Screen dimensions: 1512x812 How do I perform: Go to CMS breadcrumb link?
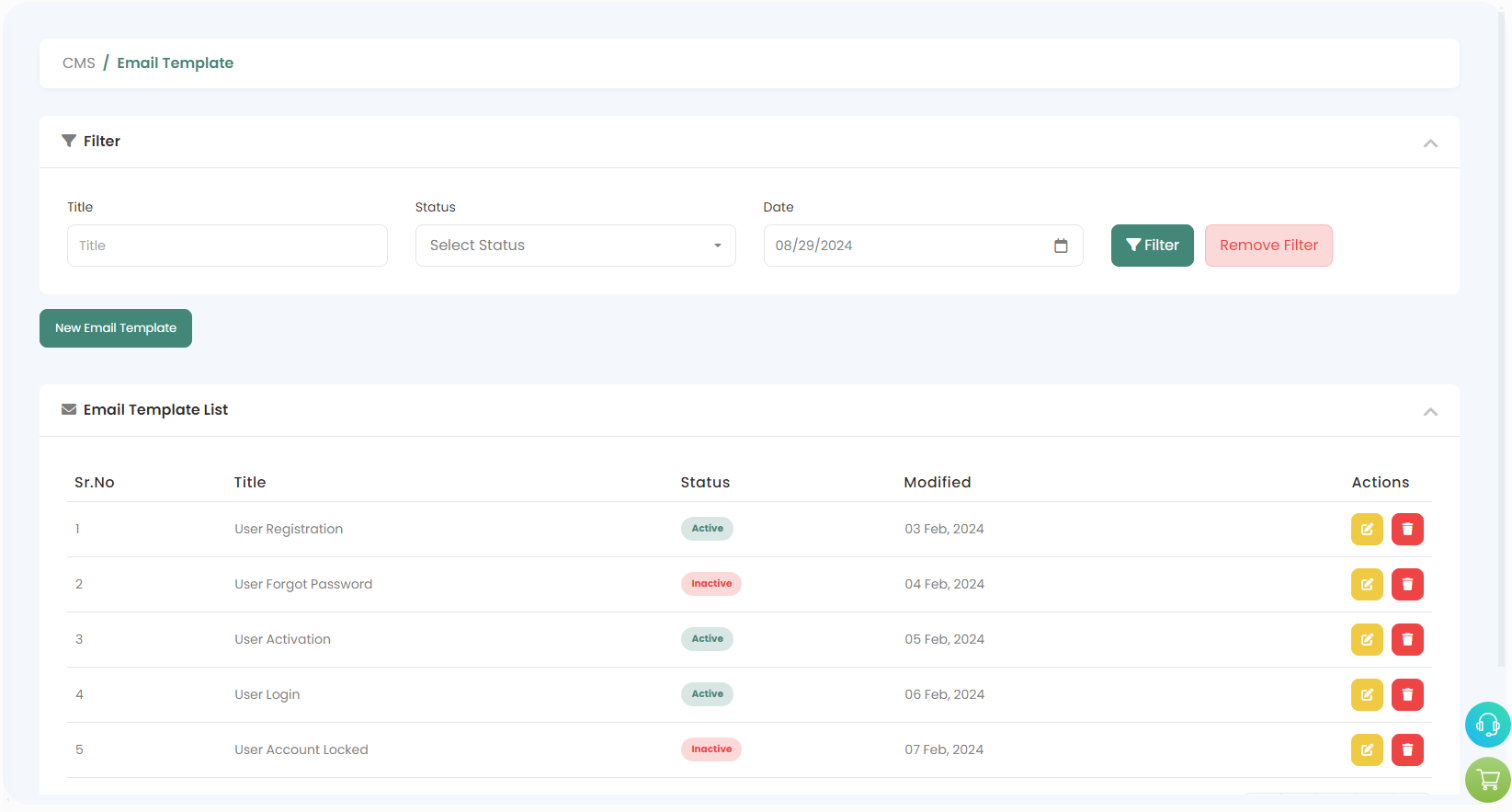click(x=79, y=63)
